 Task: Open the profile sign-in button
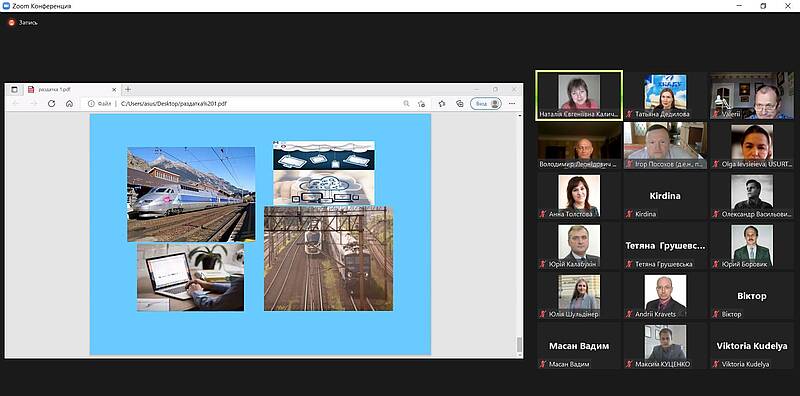pyautogui.click(x=486, y=104)
